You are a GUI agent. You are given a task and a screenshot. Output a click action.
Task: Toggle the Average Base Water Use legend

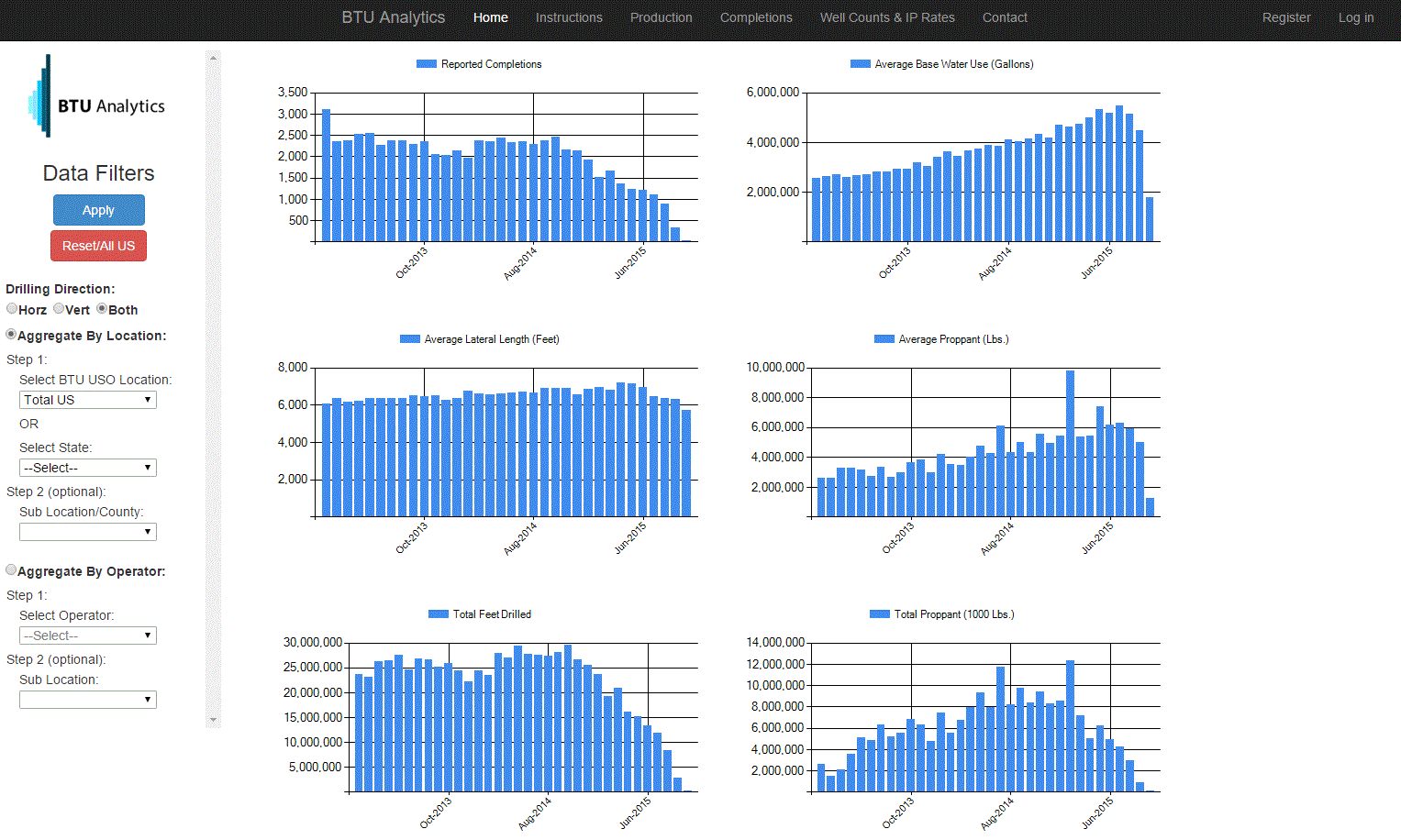(860, 64)
